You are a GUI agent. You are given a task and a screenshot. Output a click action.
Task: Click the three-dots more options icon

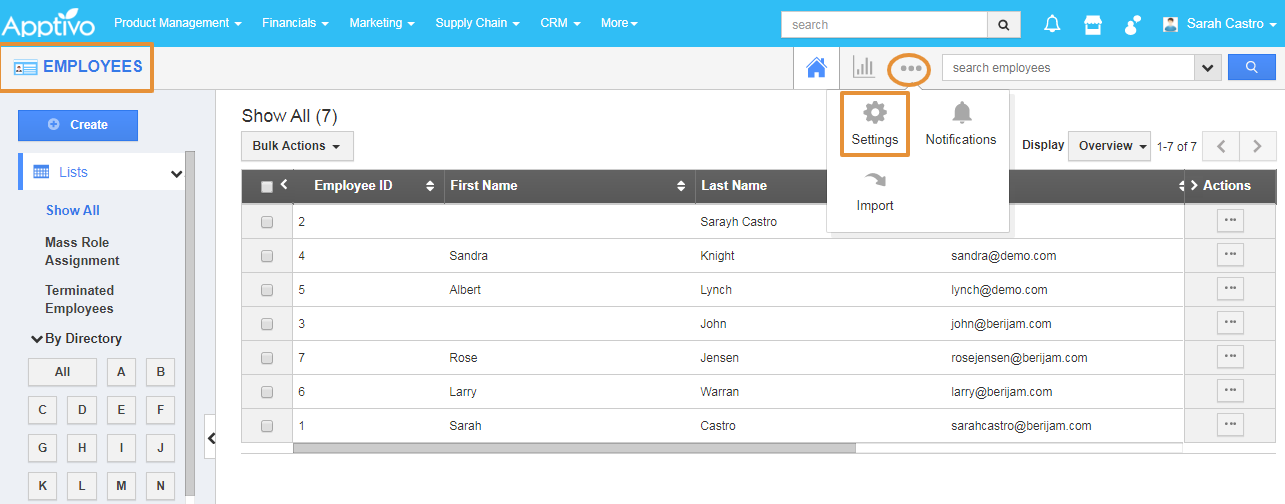pos(910,68)
